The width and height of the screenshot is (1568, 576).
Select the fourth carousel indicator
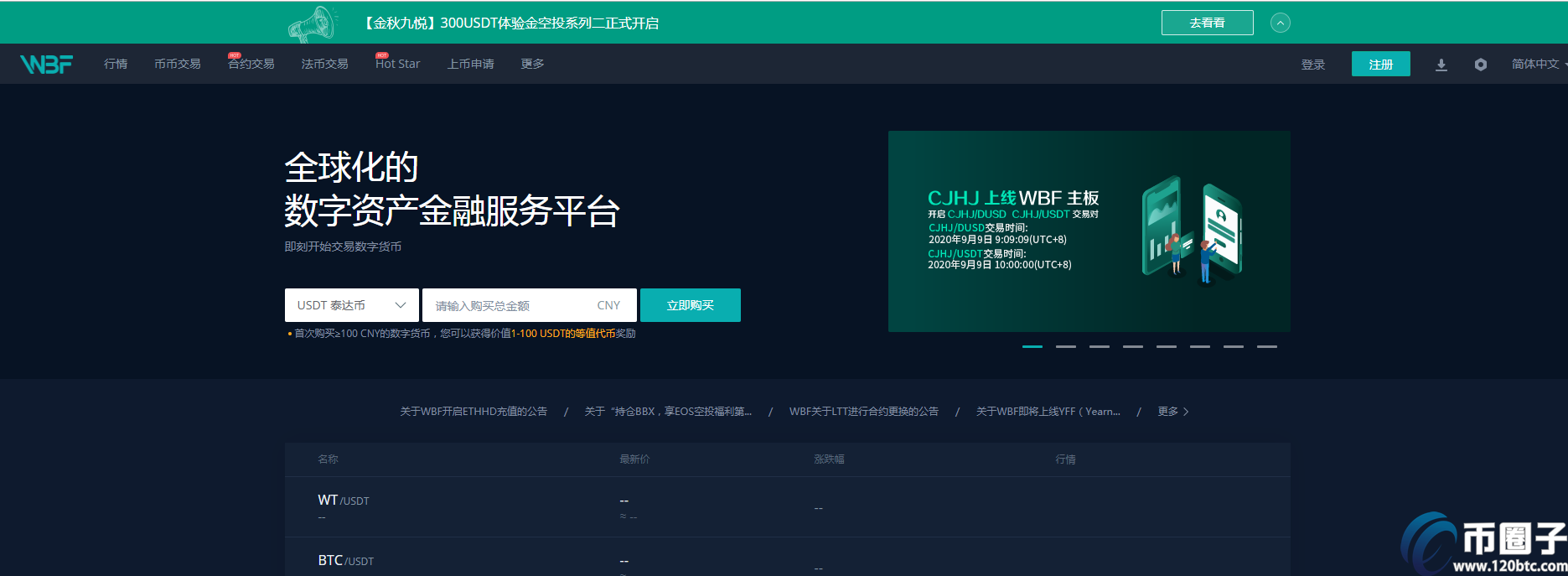pos(1133,346)
